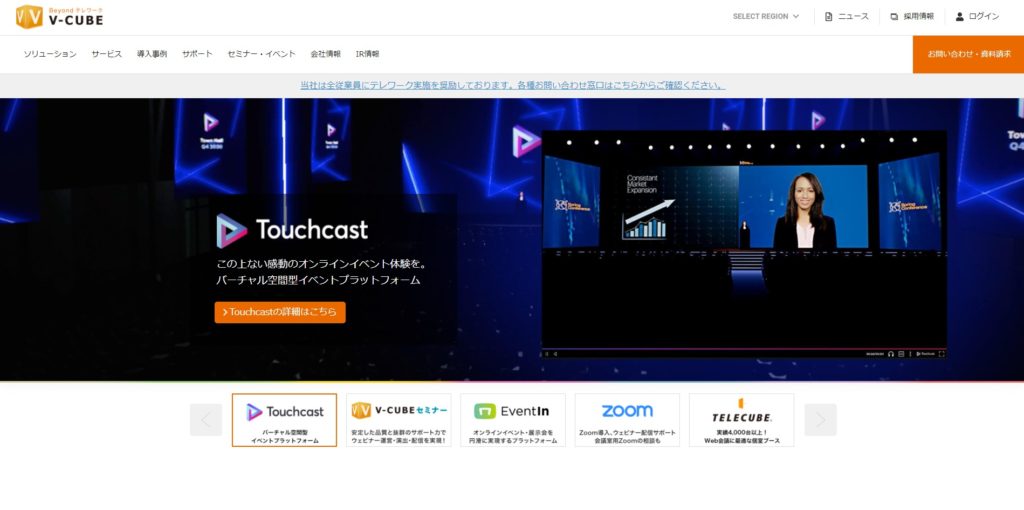Click the V-CUBE logo in the header

click(59, 17)
